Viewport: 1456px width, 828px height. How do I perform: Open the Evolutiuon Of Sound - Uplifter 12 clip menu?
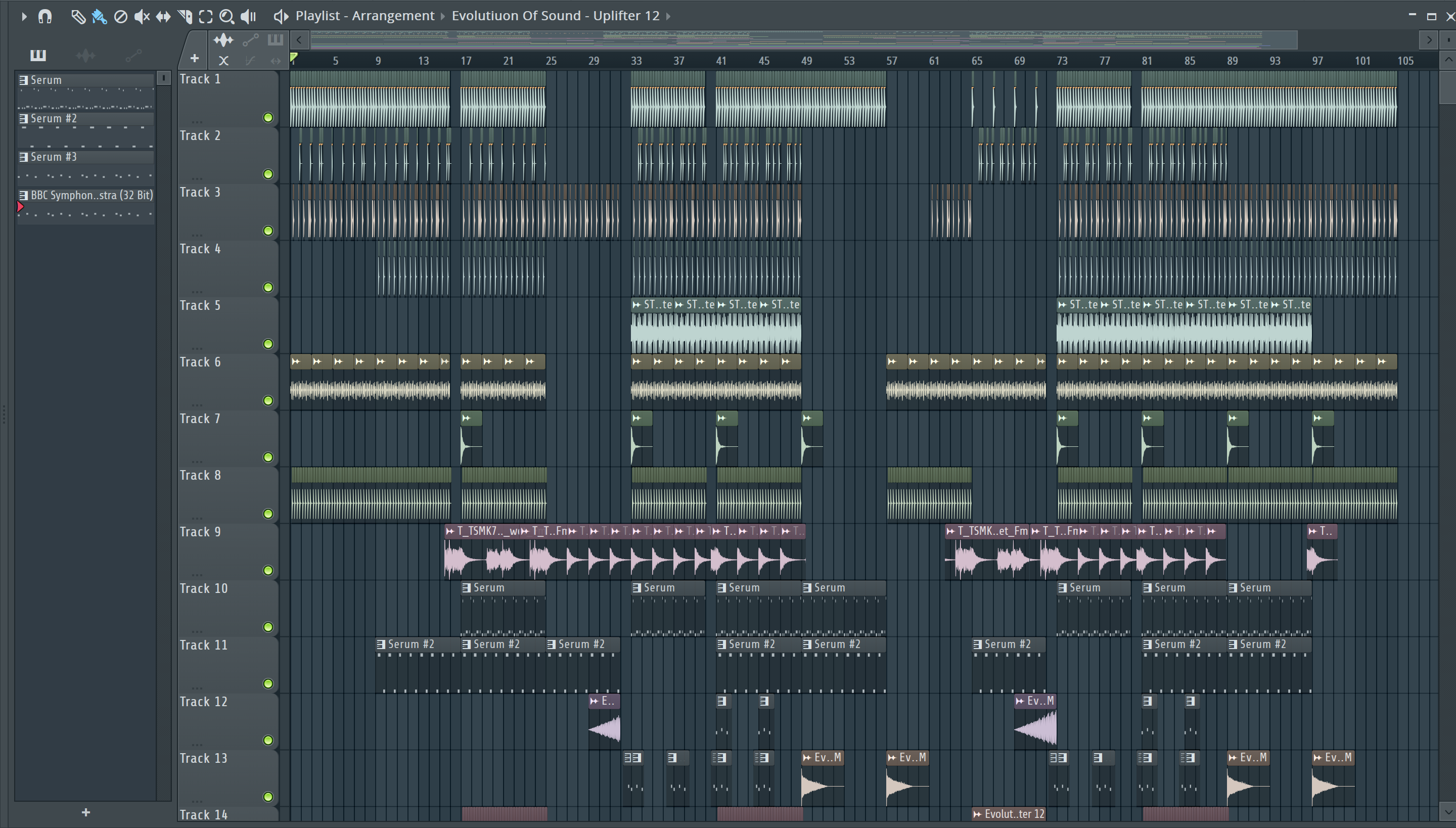(555, 16)
